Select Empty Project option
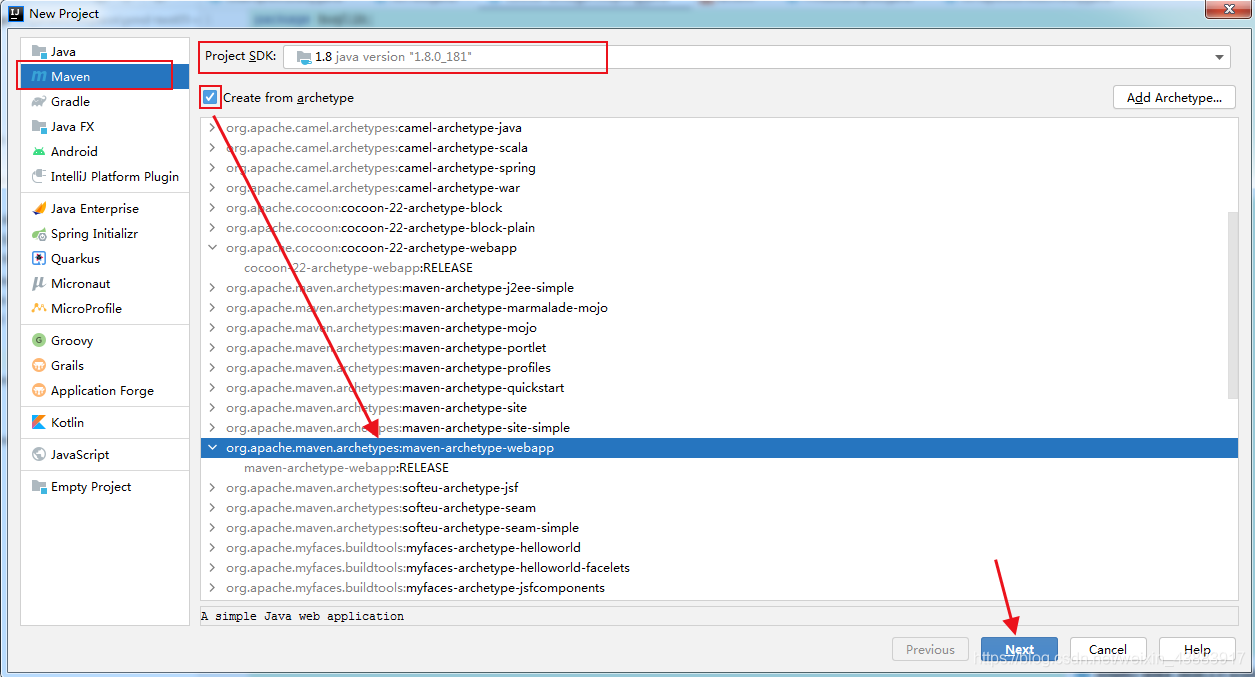 [105, 486]
